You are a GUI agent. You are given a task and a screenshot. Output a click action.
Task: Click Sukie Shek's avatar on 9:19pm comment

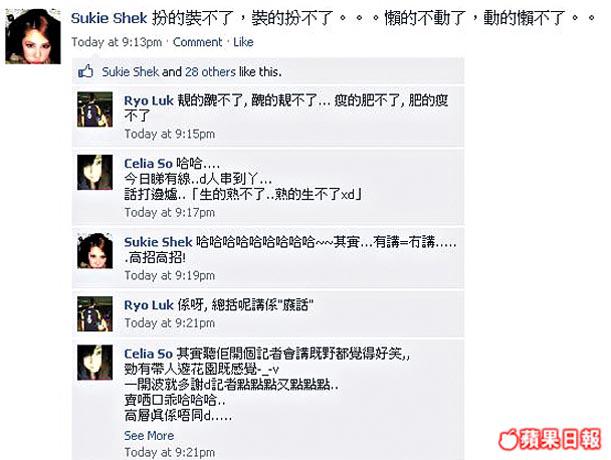pos(95,251)
